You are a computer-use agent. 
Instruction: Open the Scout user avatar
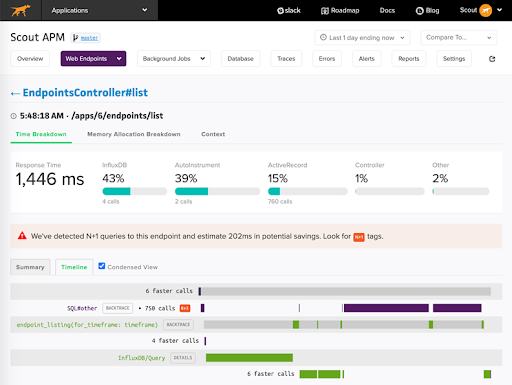pos(486,10)
